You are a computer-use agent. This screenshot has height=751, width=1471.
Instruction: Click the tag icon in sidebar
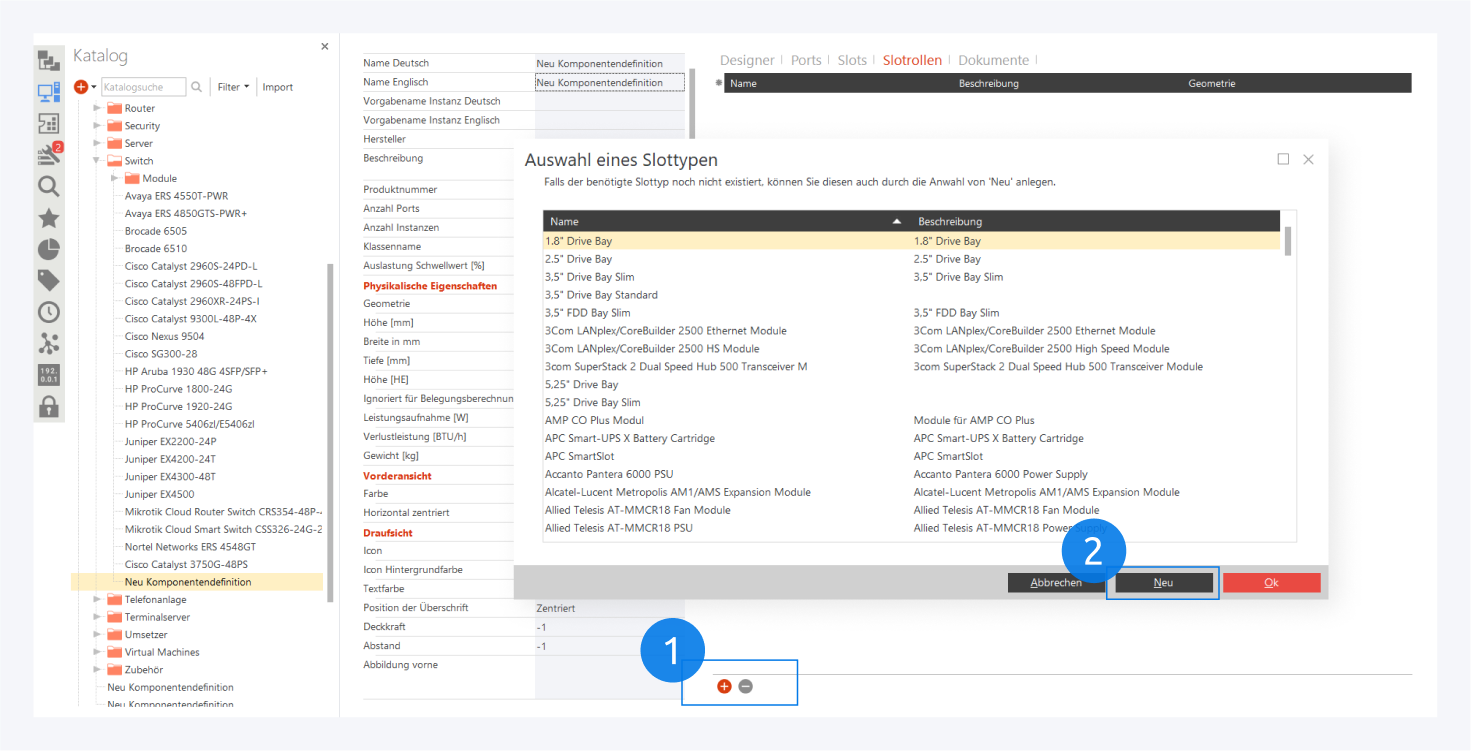48,280
